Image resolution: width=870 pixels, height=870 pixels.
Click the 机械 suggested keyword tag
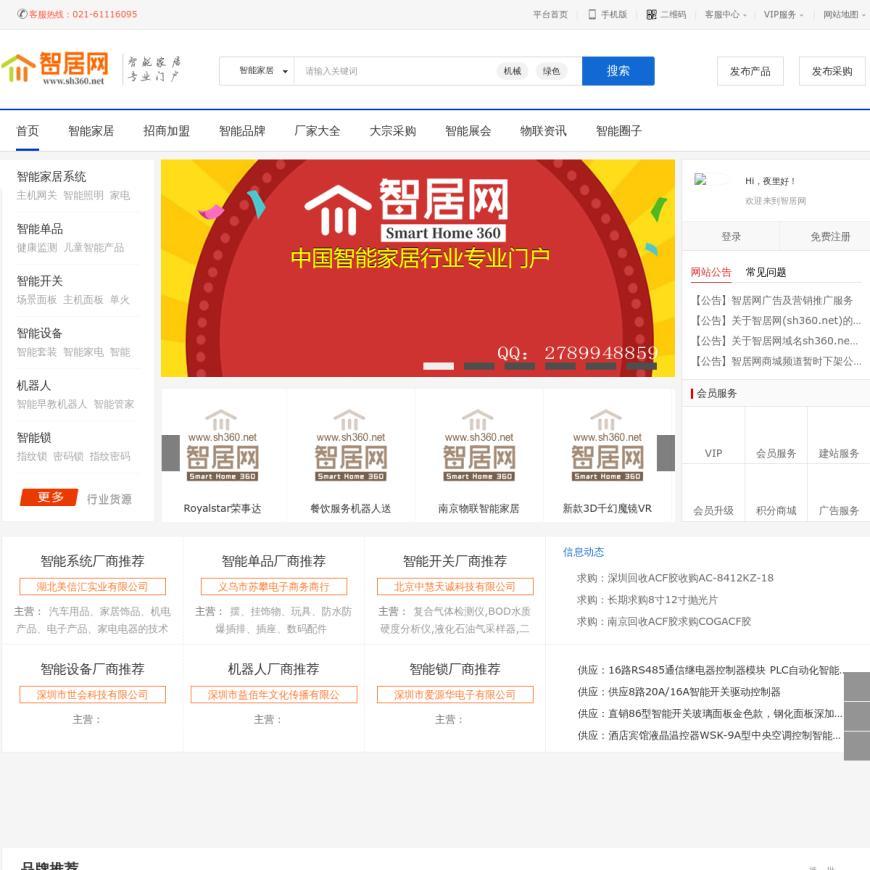[512, 71]
